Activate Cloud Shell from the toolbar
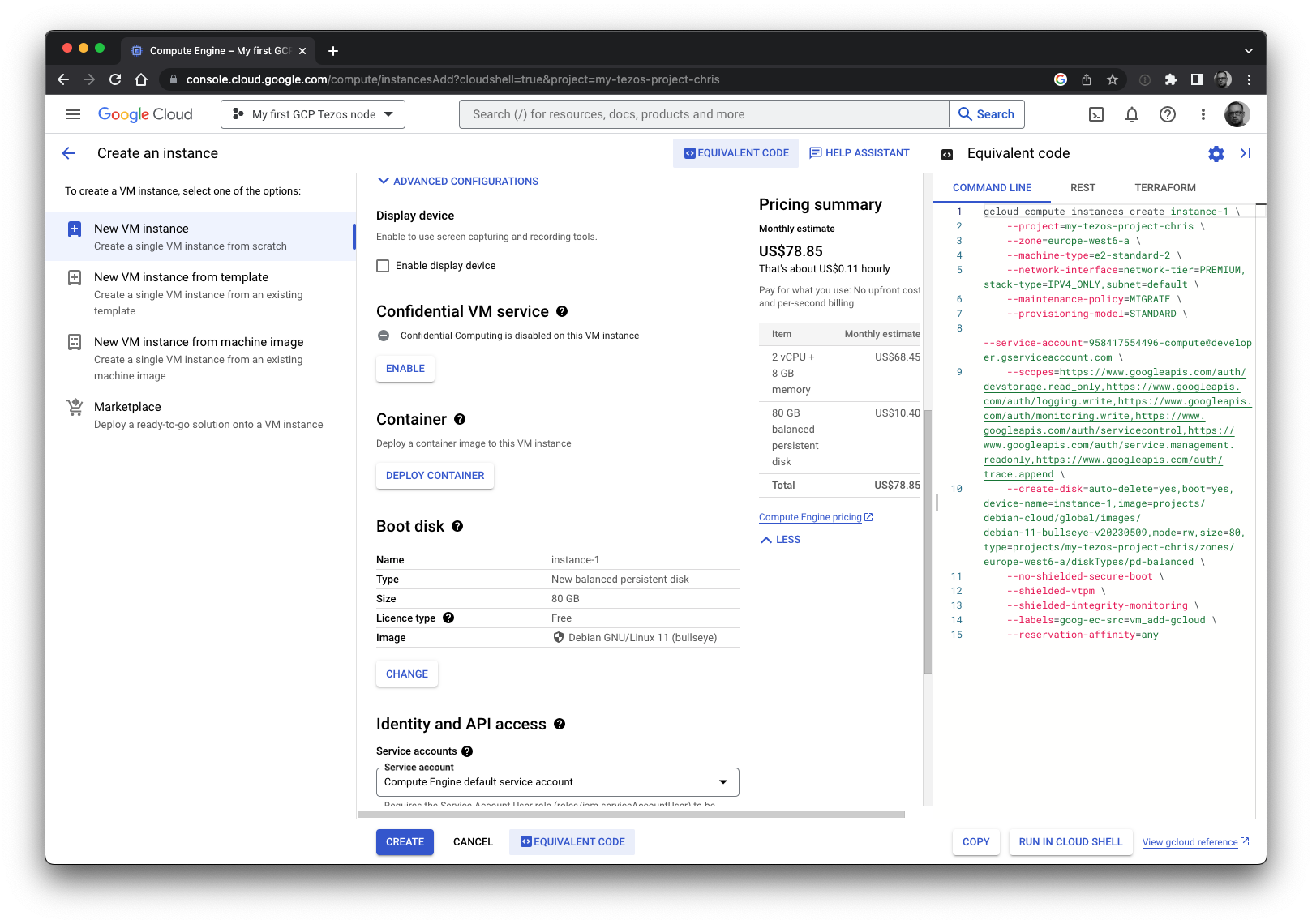This screenshot has width=1312, height=924. 1095,114
